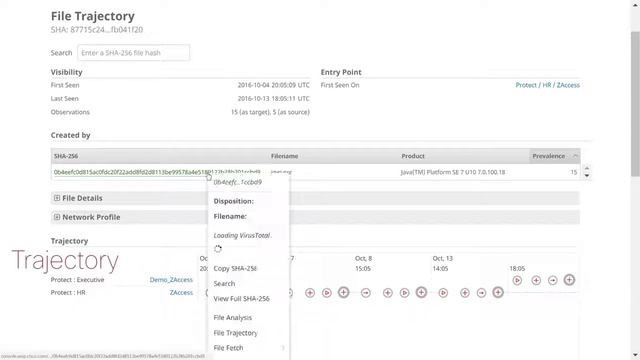
Task: Open the Protect / HR / ZAccess entry point link
Action: tap(547, 85)
